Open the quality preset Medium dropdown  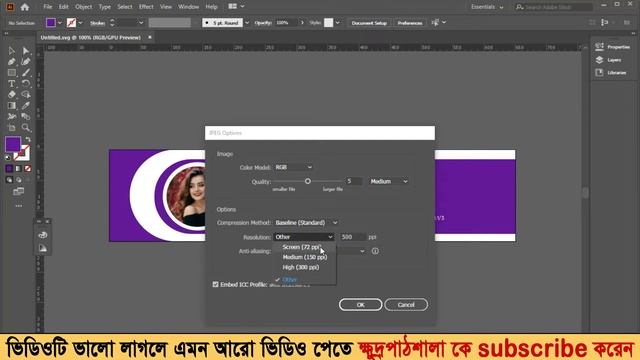(x=389, y=181)
